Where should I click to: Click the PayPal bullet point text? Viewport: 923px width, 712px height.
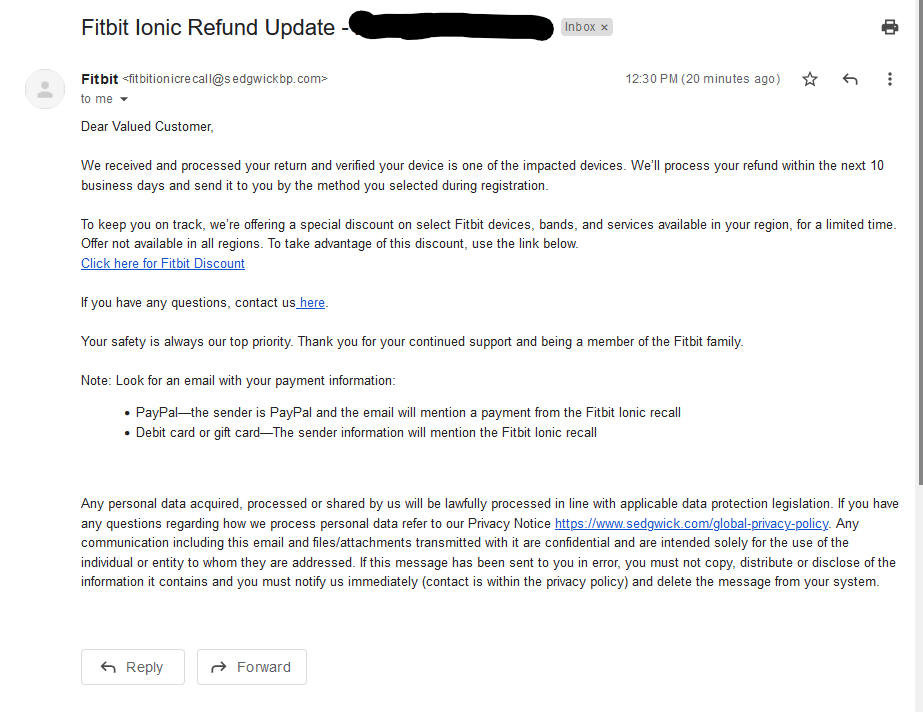408,413
